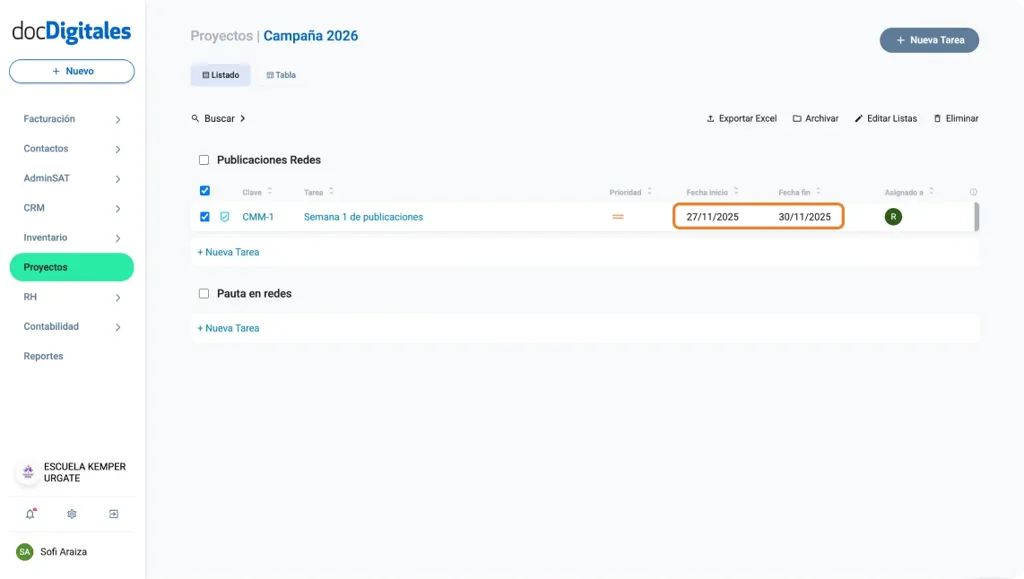Viewport: 1024px width, 579px height.
Task: Switch to the Tabla view tab
Action: (x=280, y=74)
